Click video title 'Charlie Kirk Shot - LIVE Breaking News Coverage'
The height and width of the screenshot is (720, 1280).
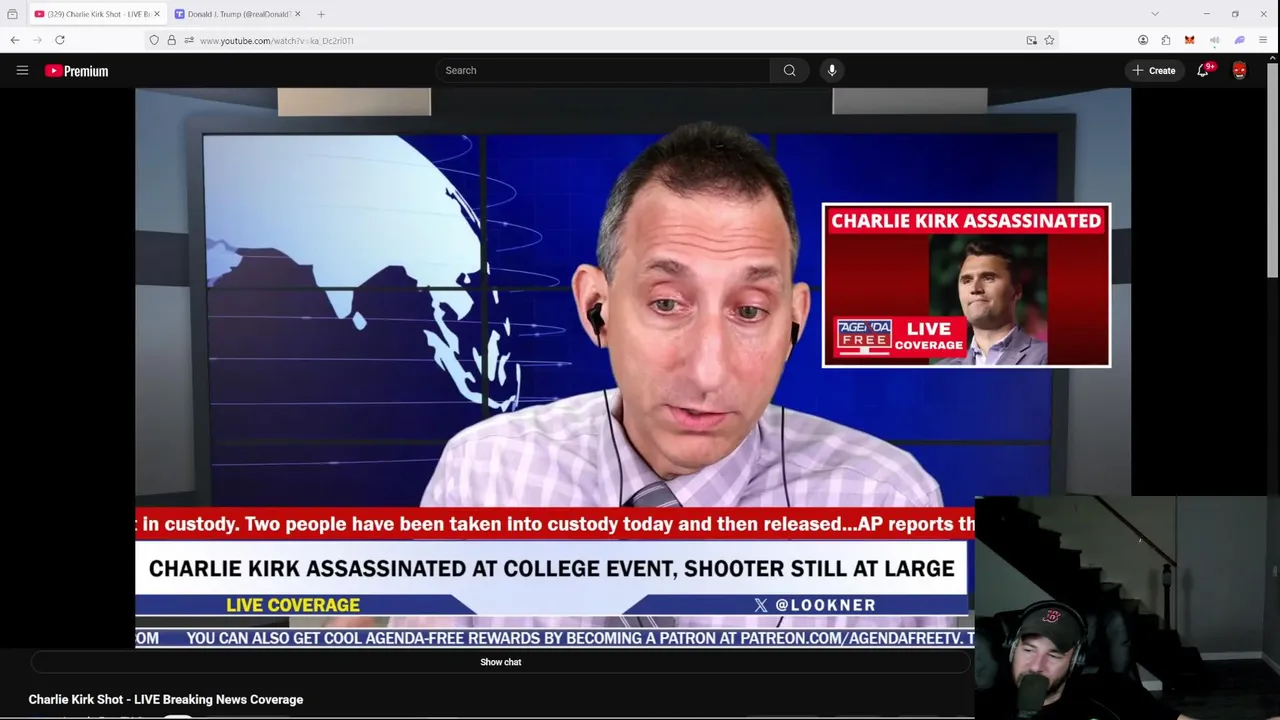(166, 699)
